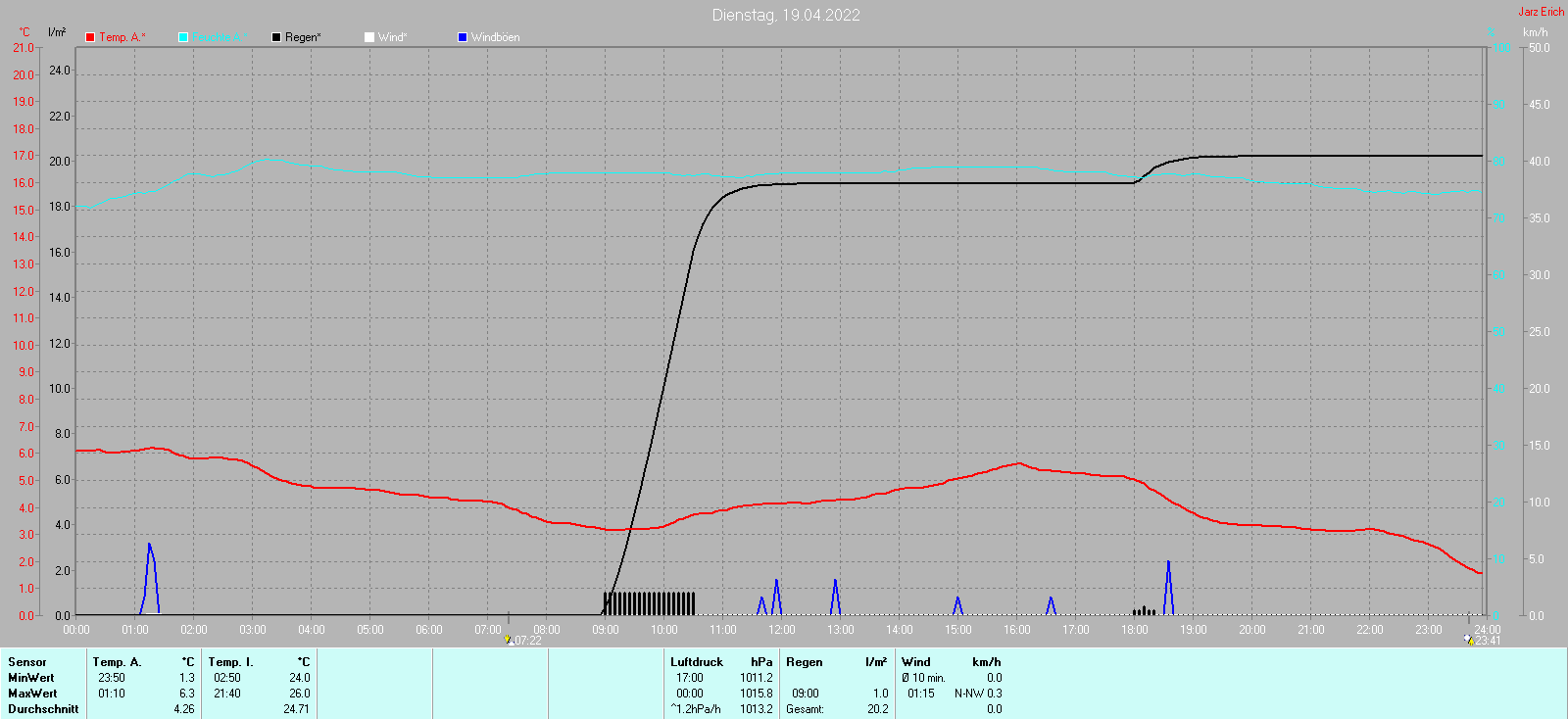1568x719 pixels.
Task: Click the 'Wind' column header in table
Action: pos(916,662)
